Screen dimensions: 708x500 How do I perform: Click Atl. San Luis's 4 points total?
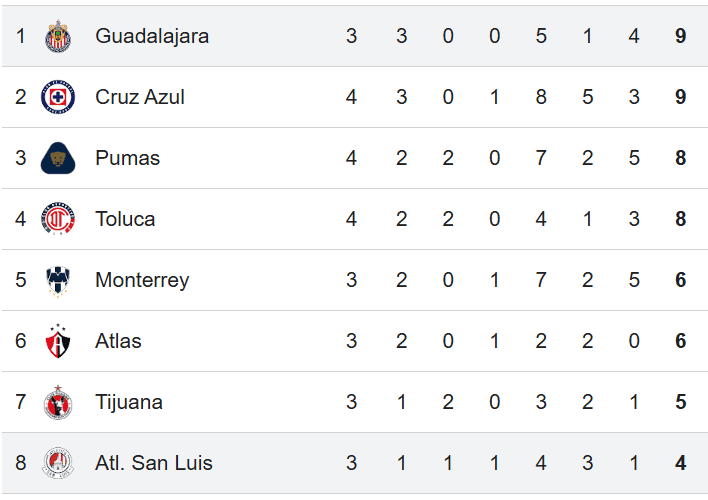(681, 463)
